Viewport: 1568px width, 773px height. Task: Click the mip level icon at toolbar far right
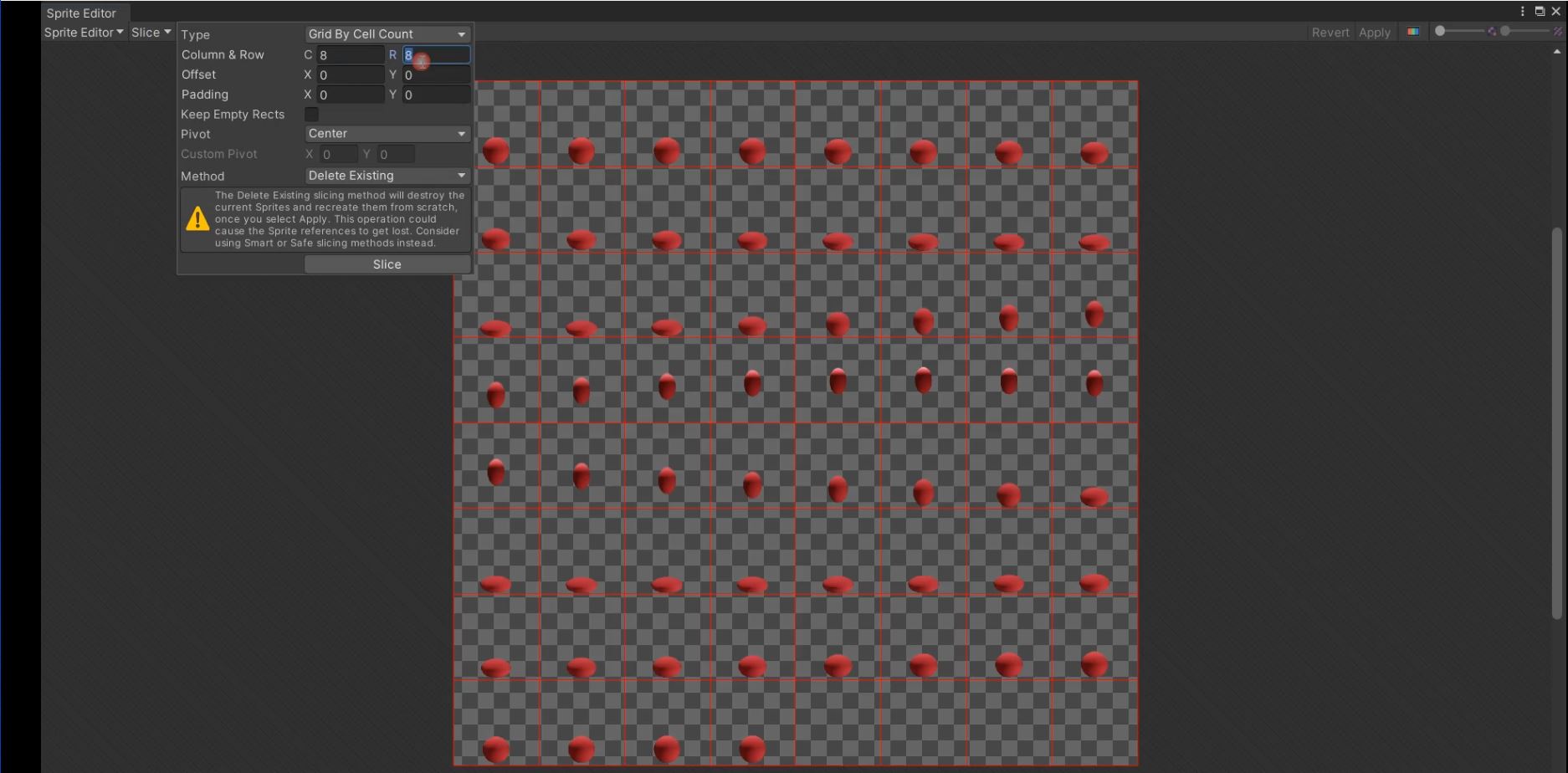coord(1558,32)
